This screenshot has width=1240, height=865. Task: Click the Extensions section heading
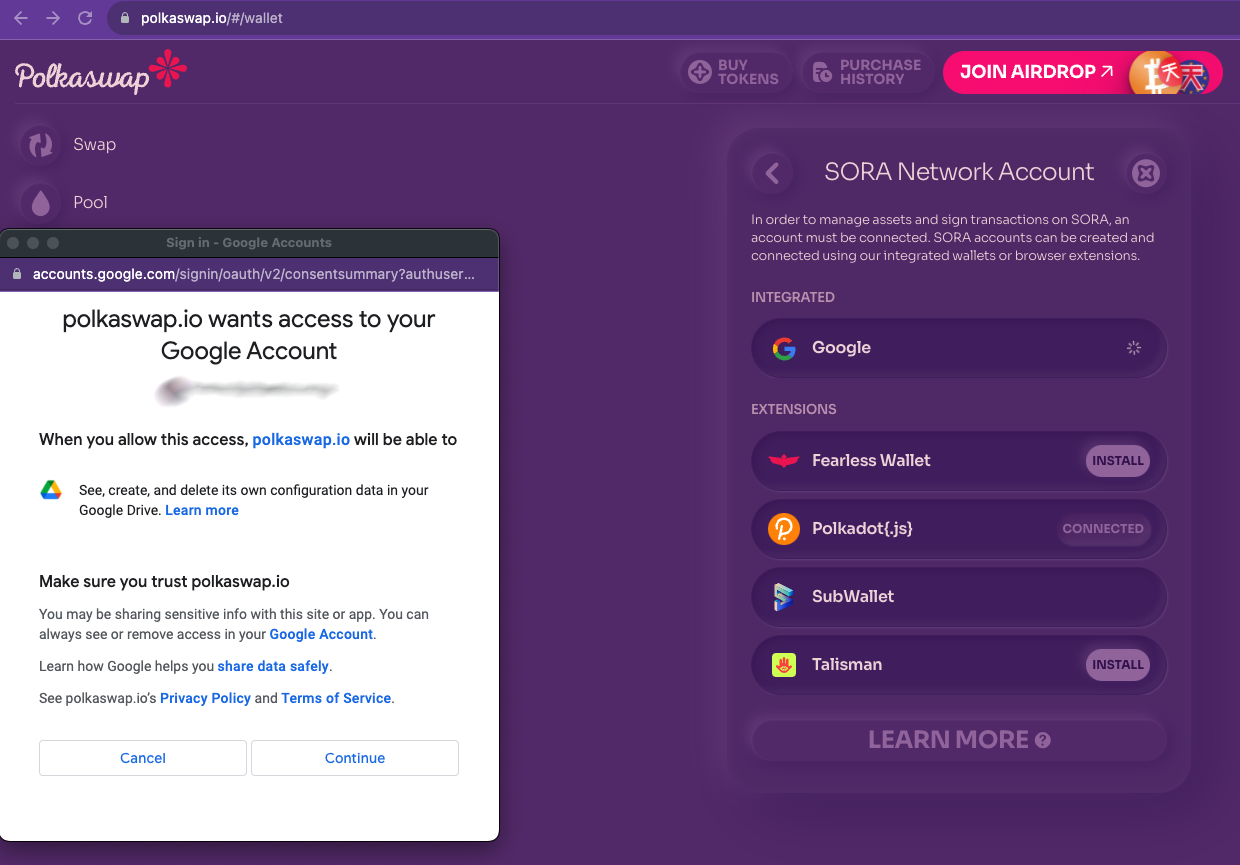[794, 409]
